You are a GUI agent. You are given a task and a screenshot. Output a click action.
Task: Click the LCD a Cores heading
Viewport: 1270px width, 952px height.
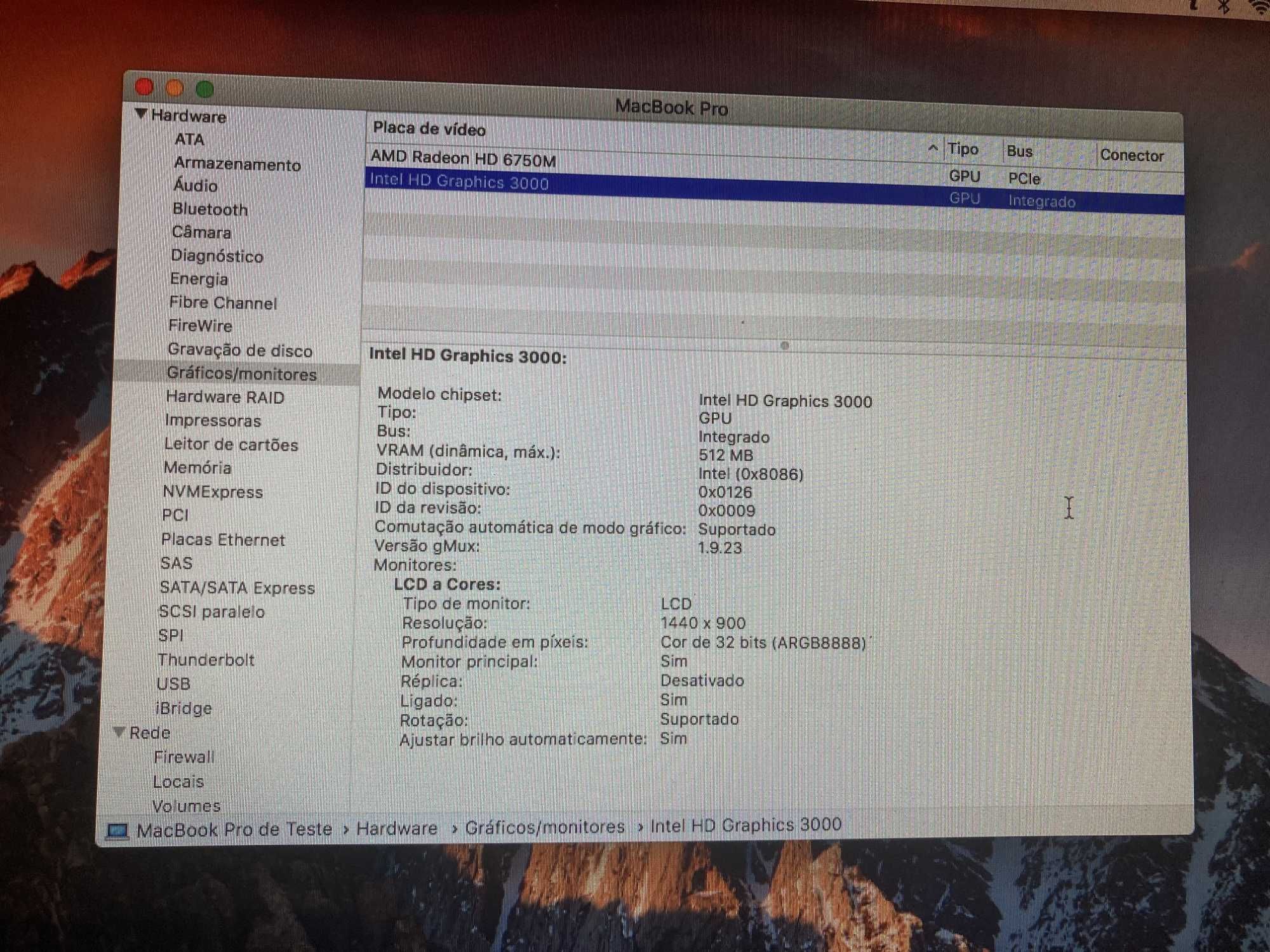tap(447, 584)
